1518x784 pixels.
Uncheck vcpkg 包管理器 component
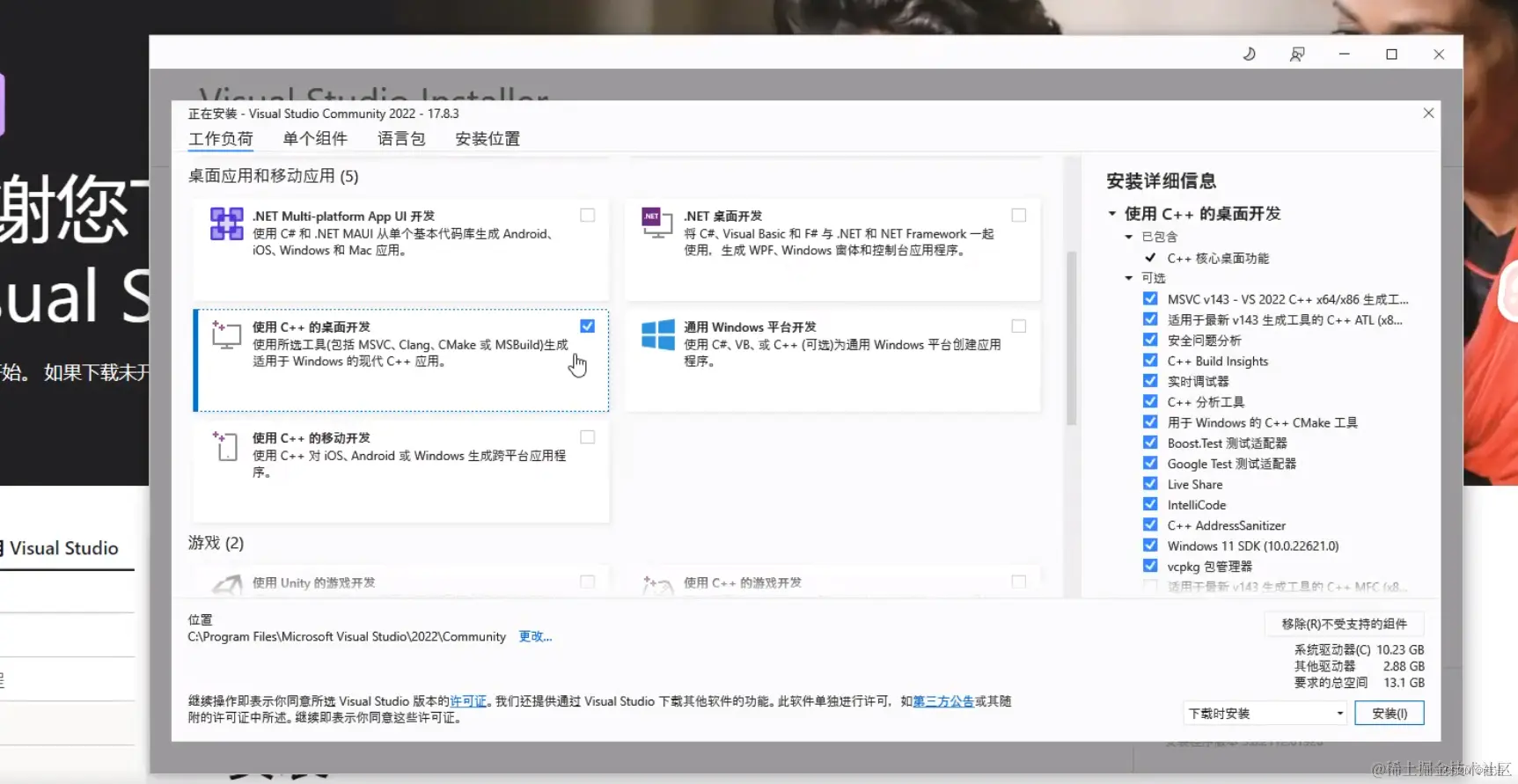[1149, 566]
